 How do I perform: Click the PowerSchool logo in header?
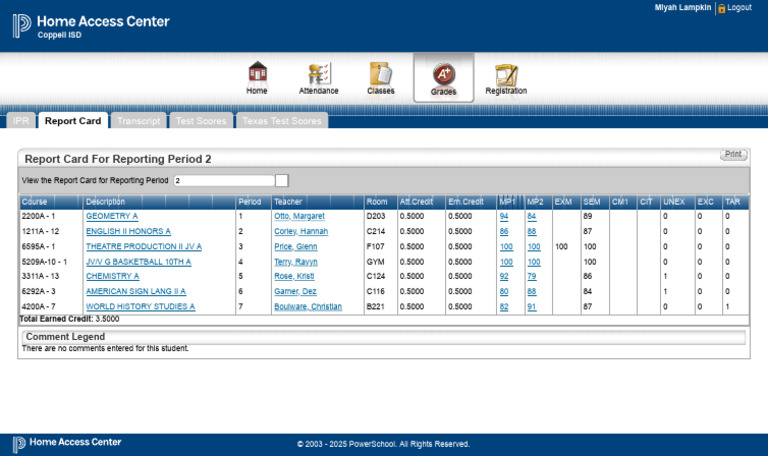[x=22, y=26]
